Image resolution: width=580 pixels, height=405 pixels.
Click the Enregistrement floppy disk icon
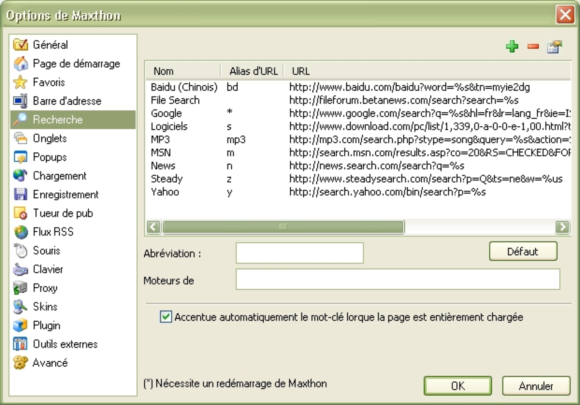[20, 195]
